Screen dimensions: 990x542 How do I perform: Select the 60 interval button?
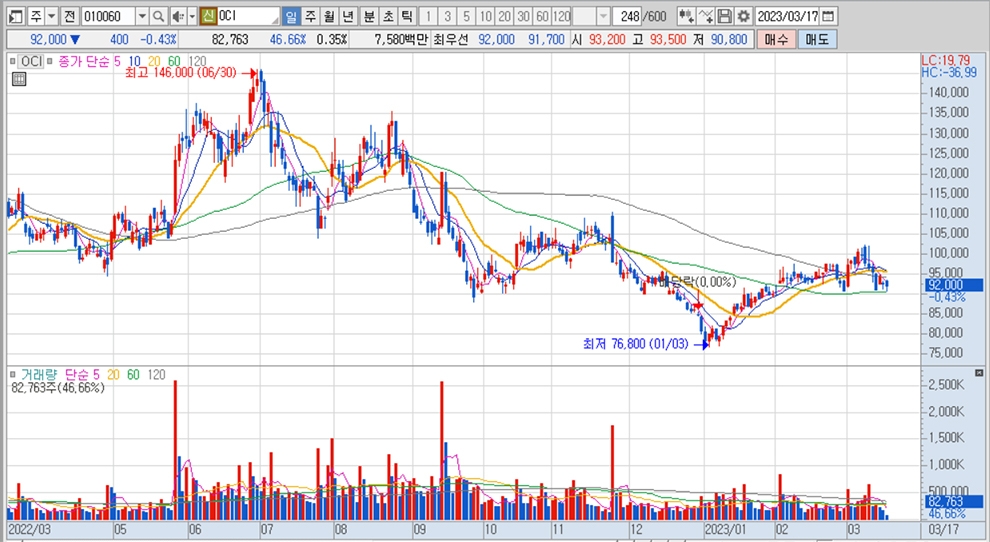click(x=542, y=16)
